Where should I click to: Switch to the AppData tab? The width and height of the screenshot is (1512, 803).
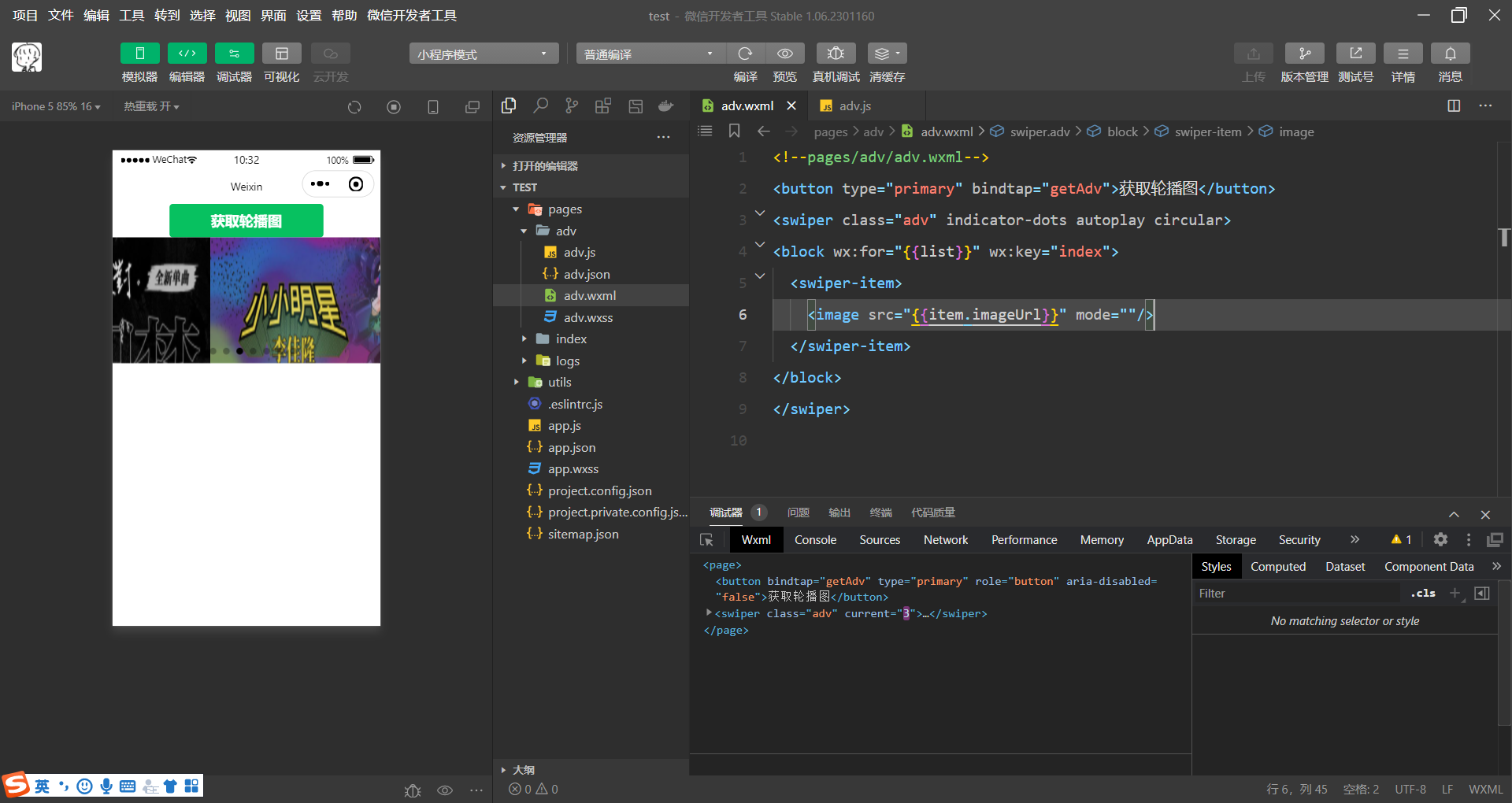(1169, 540)
